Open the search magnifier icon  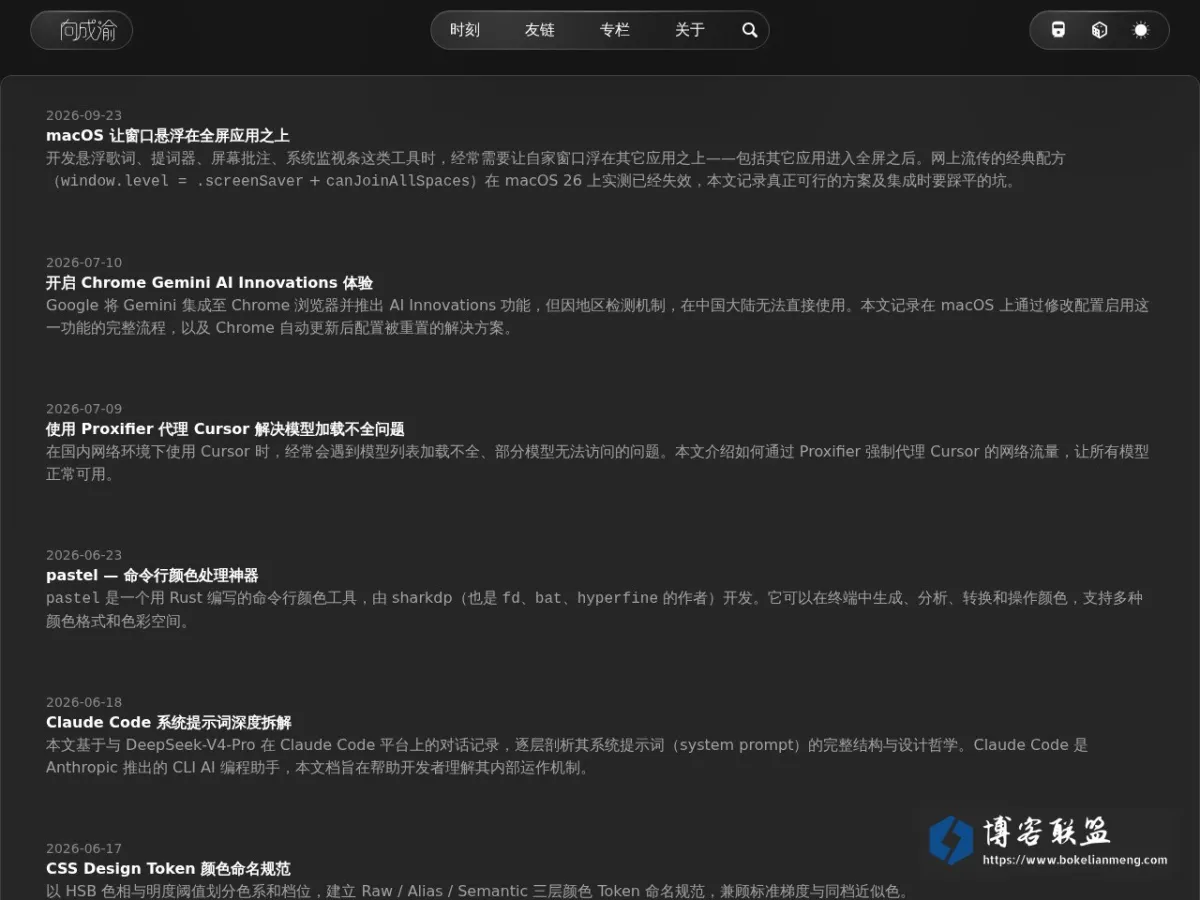[x=749, y=30]
